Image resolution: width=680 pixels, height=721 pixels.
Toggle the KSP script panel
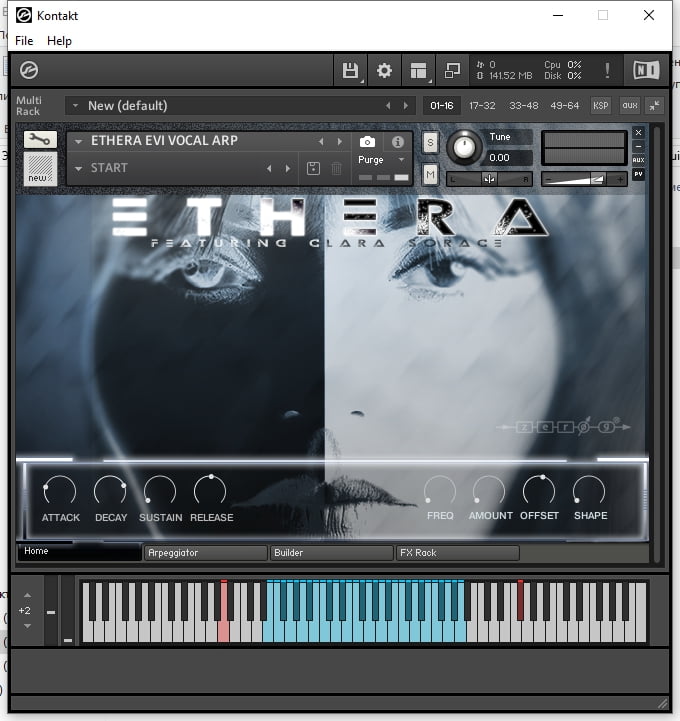600,106
